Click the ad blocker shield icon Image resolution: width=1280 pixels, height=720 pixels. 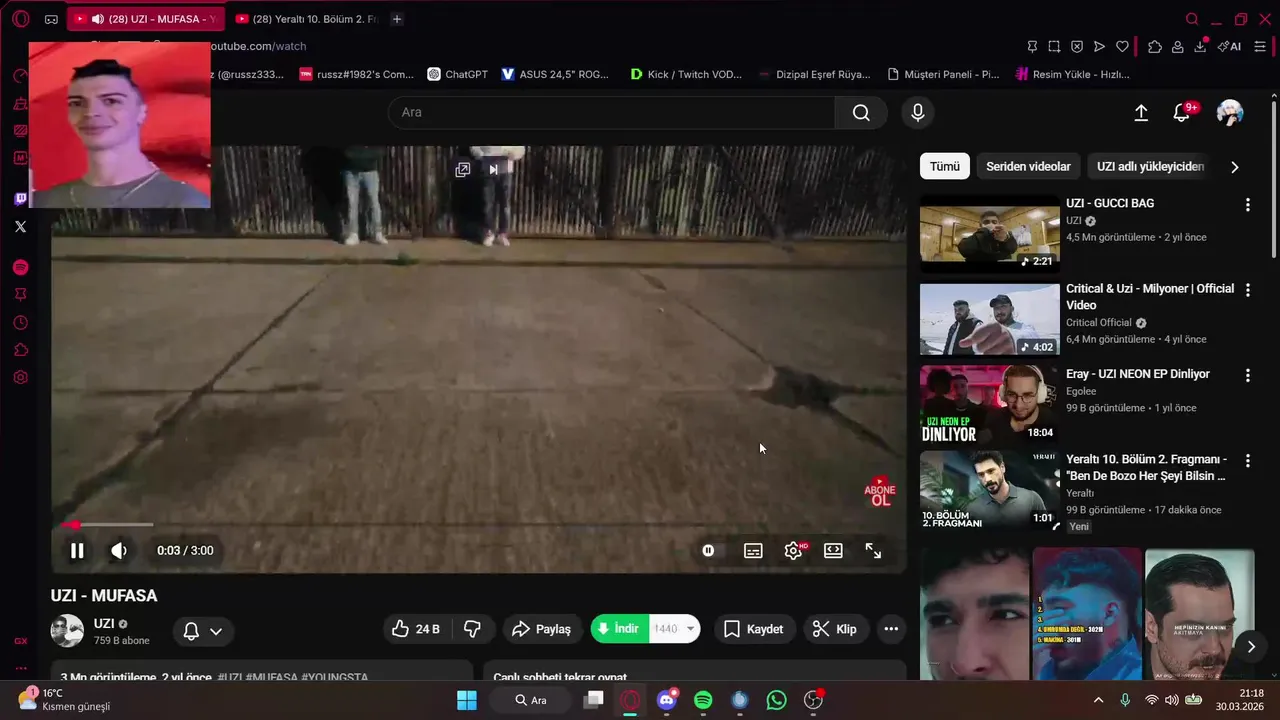[1077, 46]
